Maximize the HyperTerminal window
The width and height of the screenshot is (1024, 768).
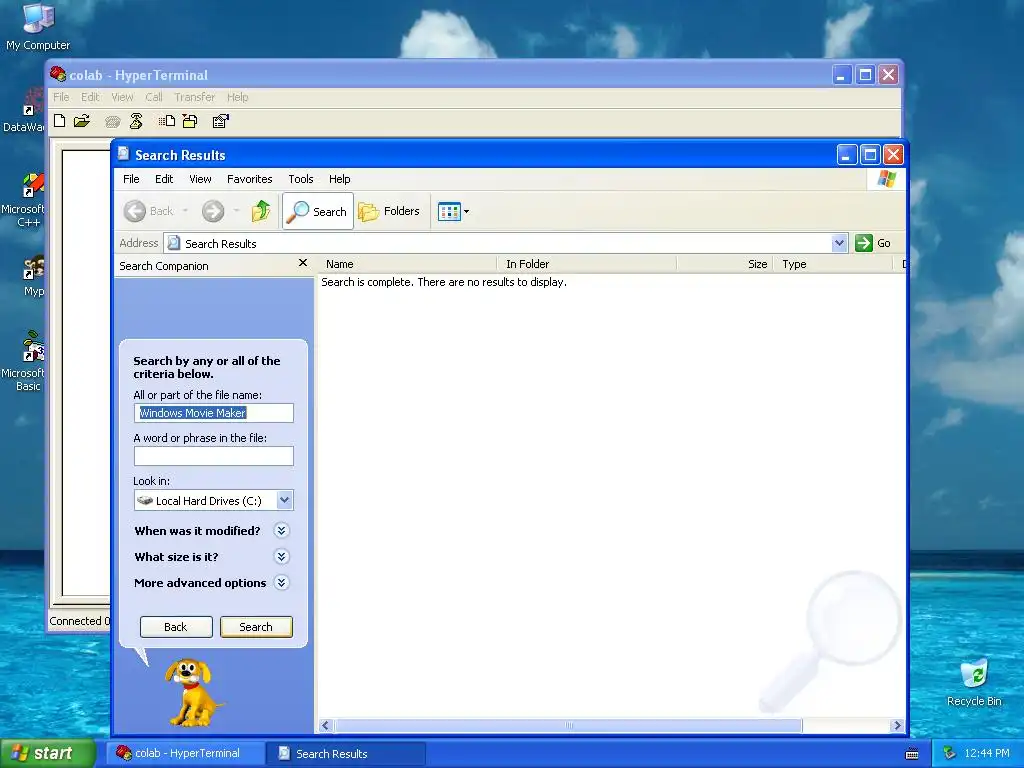pos(865,75)
